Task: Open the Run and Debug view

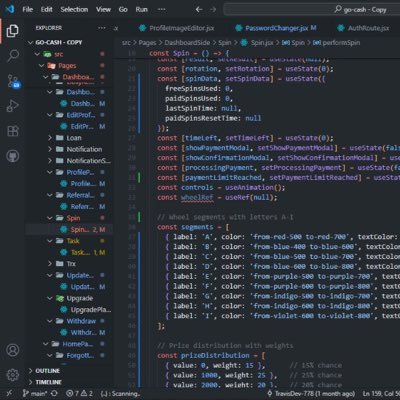Action: tap(13, 106)
